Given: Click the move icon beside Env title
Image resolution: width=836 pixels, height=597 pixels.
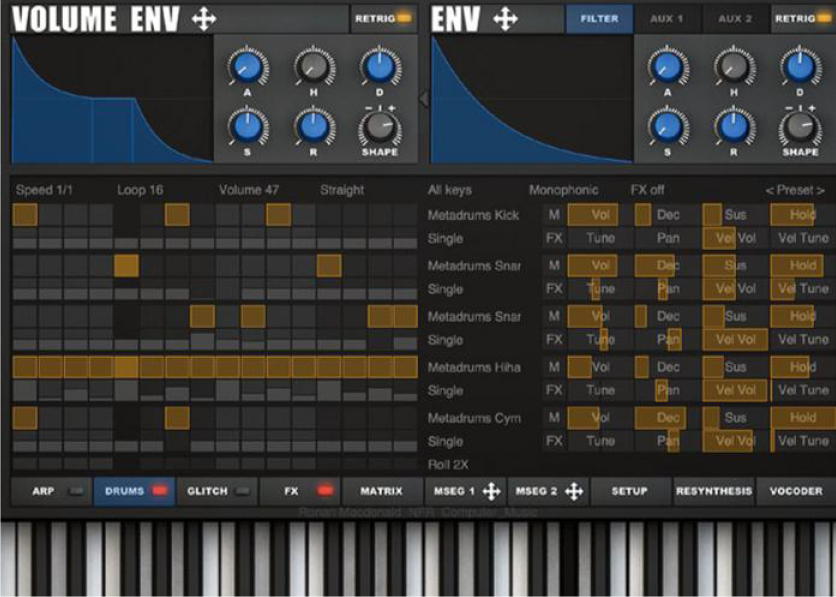Looking at the screenshot, I should coord(505,19).
